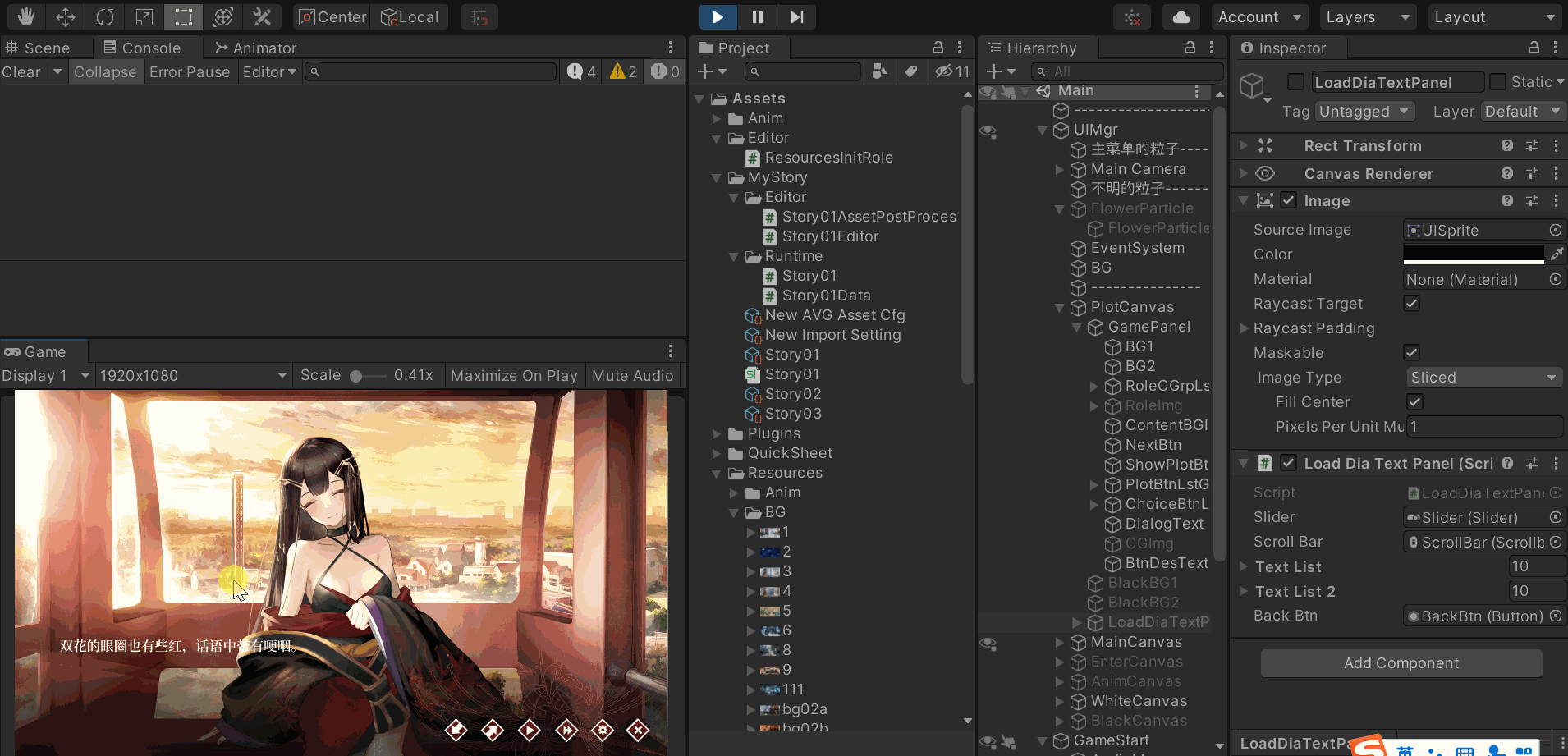Open the 1920x1080 resolution dropdown
Viewport: 1568px width, 756px height.
coord(193,376)
